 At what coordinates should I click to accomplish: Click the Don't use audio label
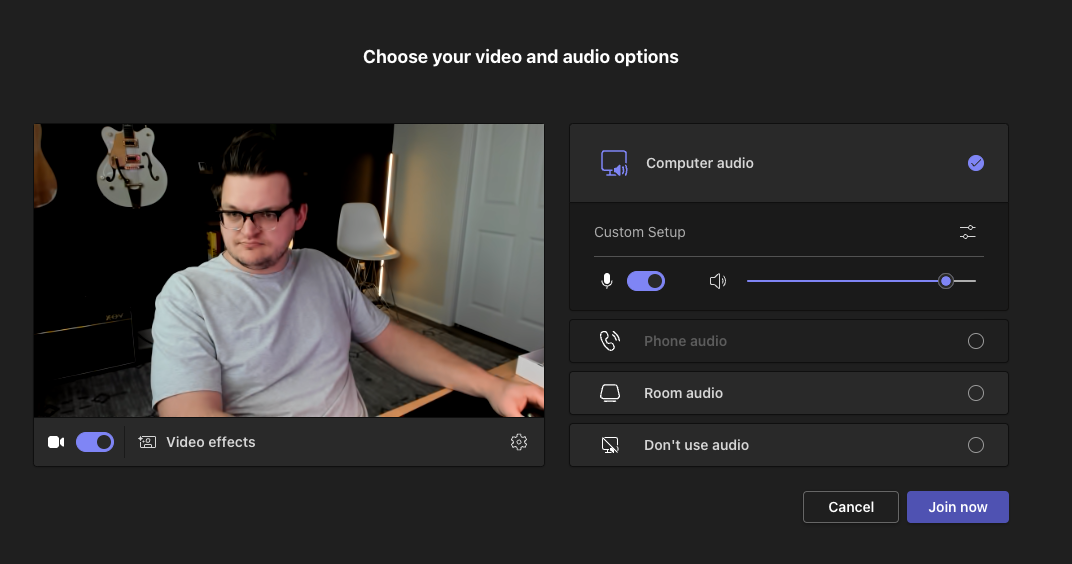[696, 445]
